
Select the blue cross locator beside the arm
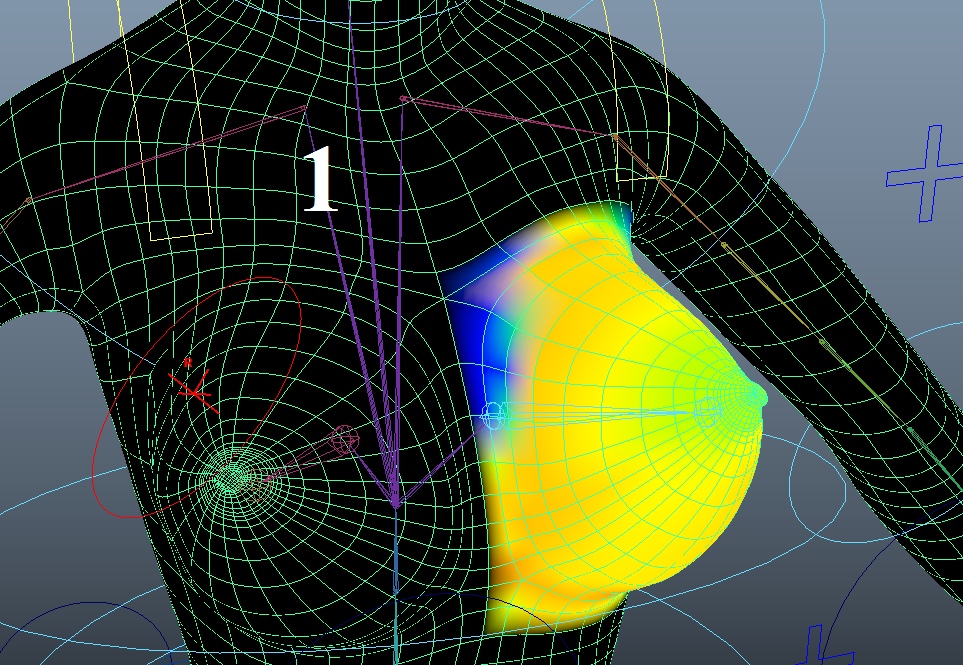click(926, 174)
